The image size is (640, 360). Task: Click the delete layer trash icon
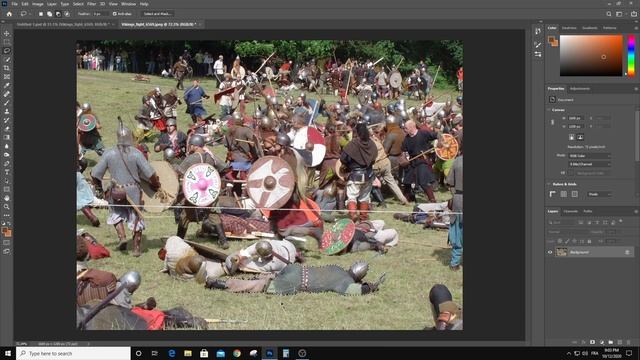pos(629,342)
